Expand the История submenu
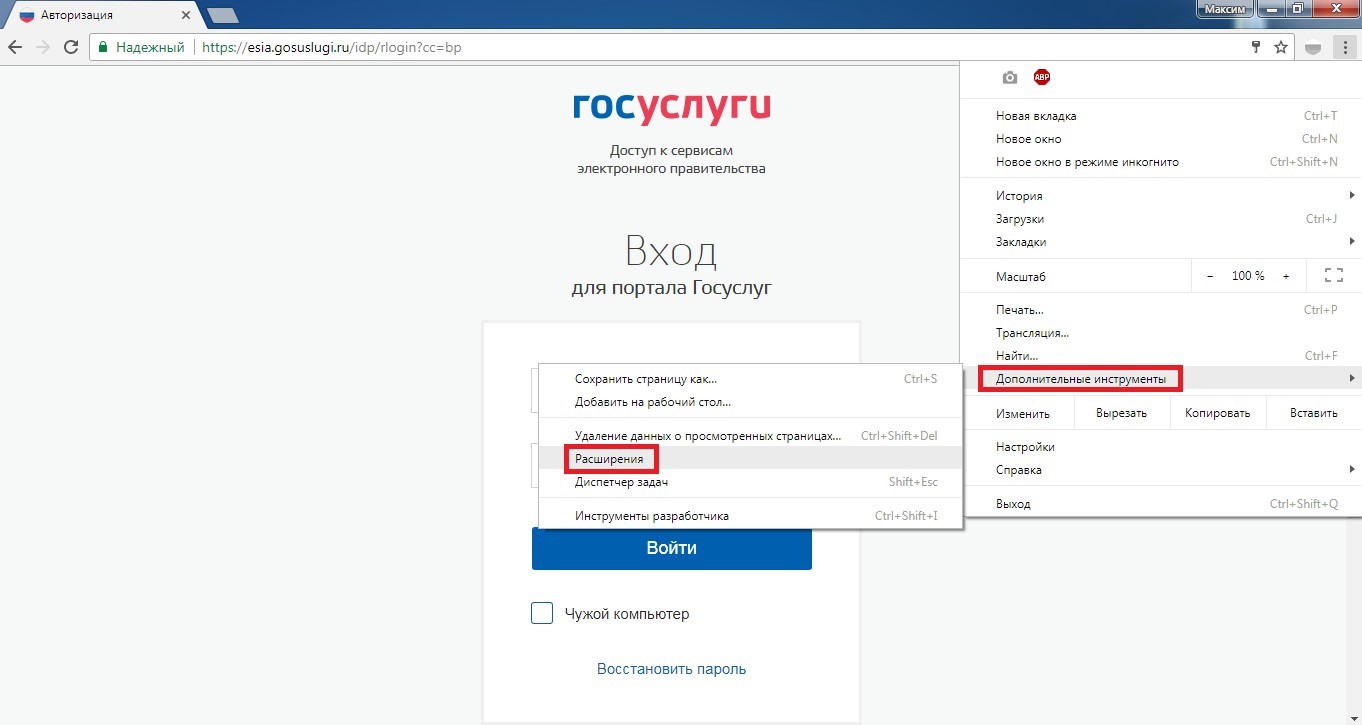The image size is (1362, 725). click(1160, 196)
